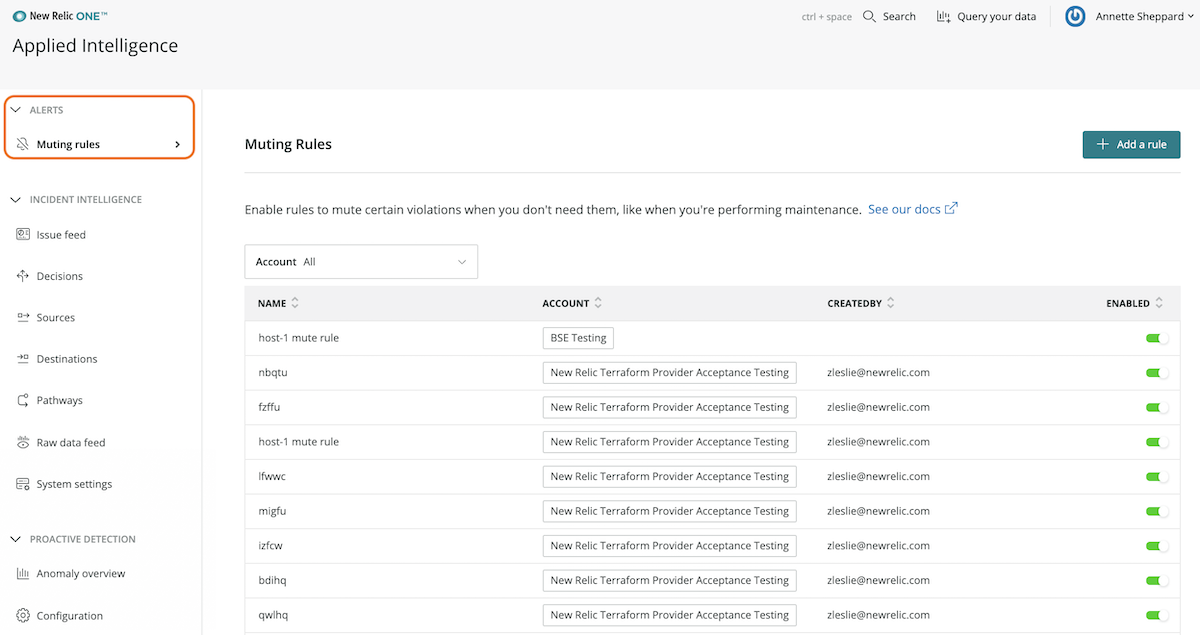Screen dimensions: 1200x635
Task: Open System settings in the sidebar
Action: pyautogui.click(x=74, y=484)
